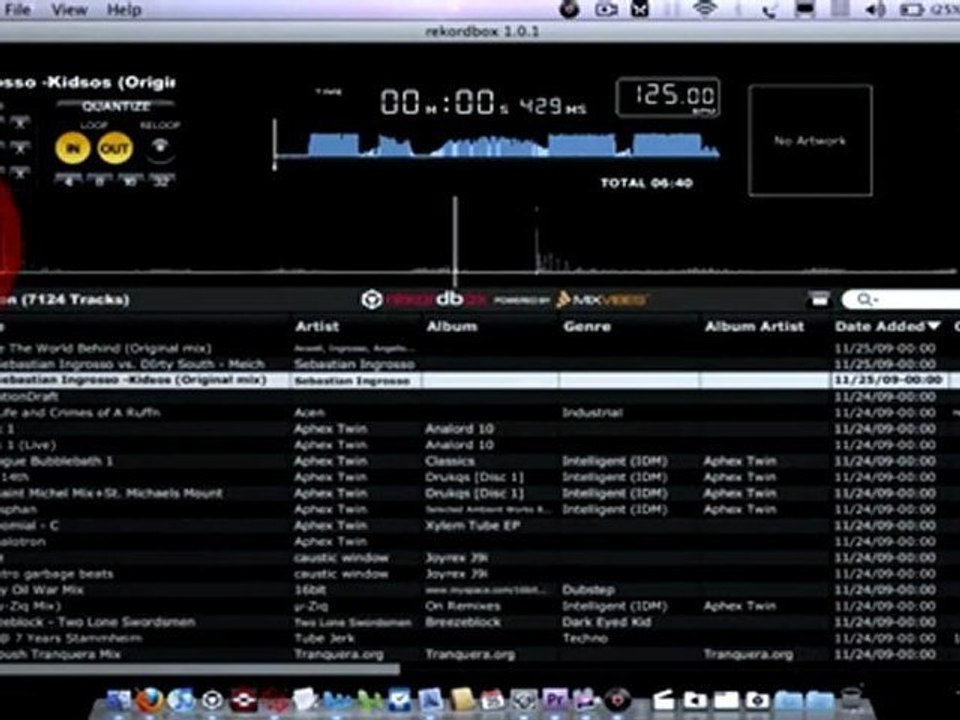
Task: Click the 125.00 BPM display
Action: [668, 97]
